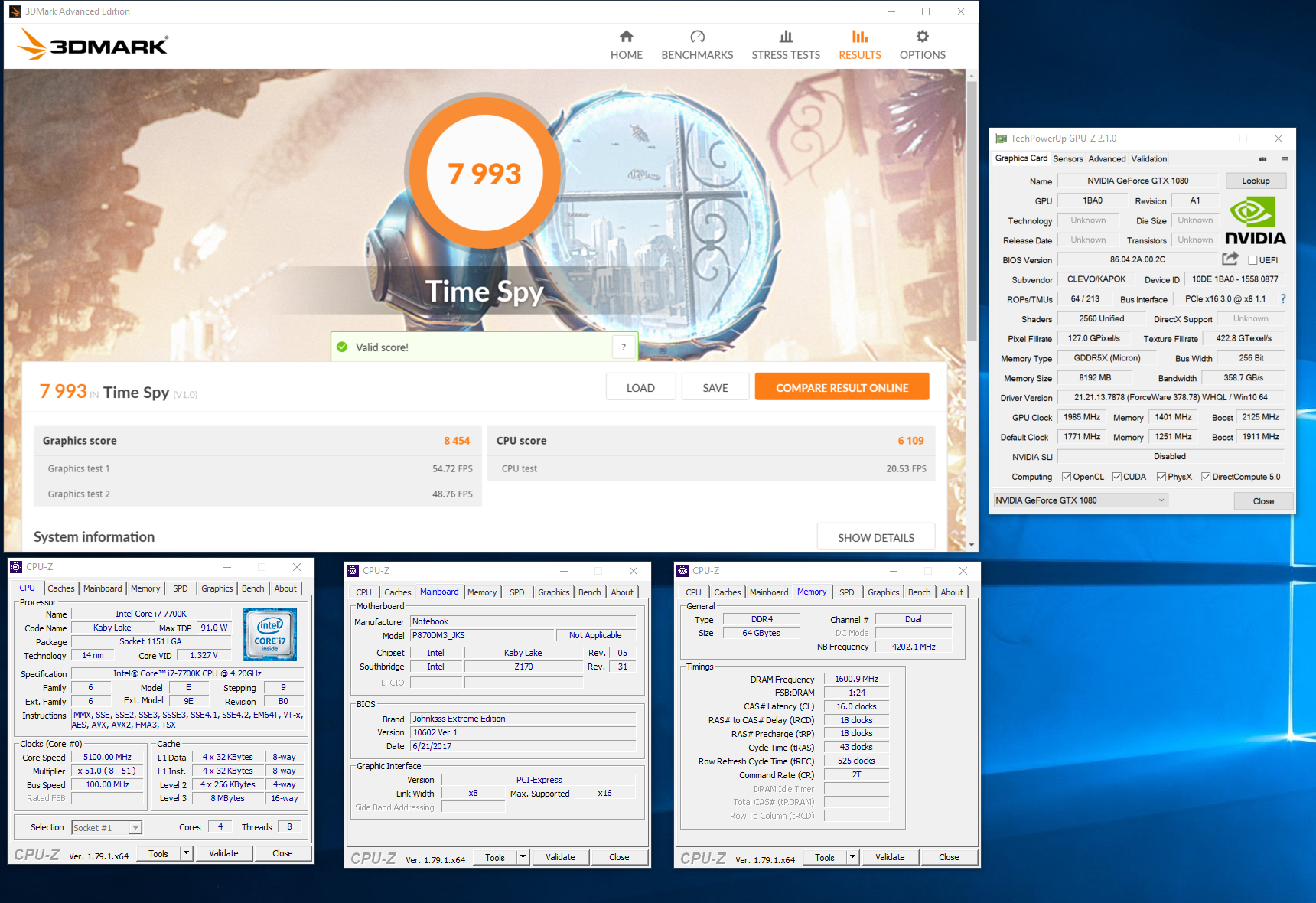Open About tab in CPU-Z Mainboard window
The width and height of the screenshot is (1316, 903).
pos(622,592)
